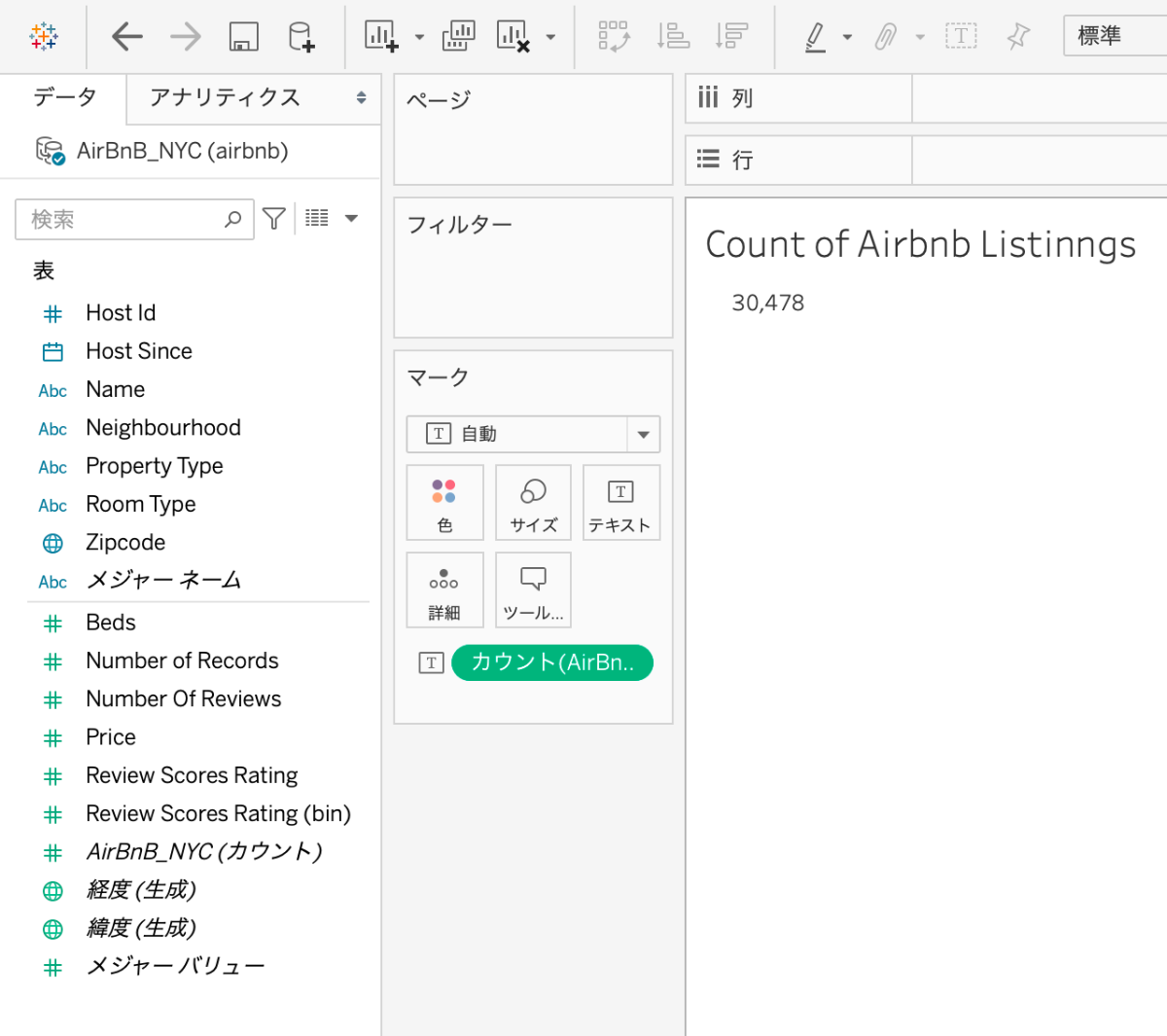Click the カウント(AirBn.. green pill
This screenshot has width=1167, height=1036.
552,662
